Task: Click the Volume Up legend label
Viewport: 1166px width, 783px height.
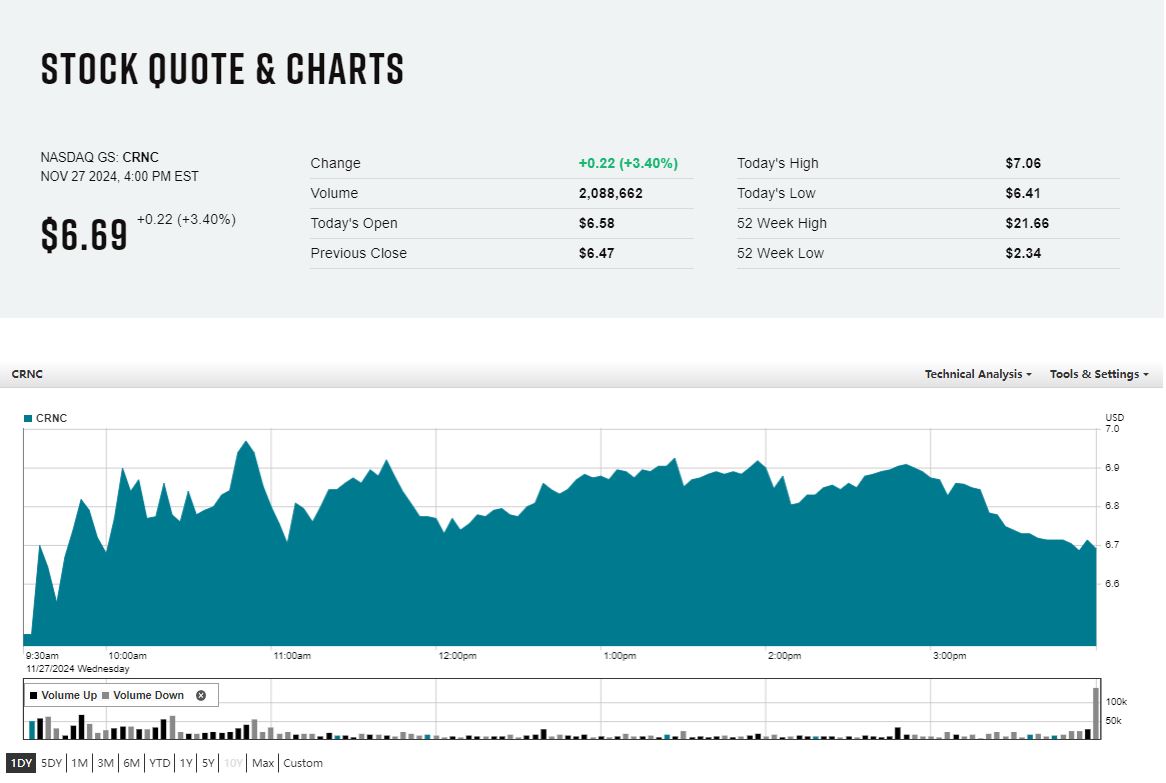Action: coord(69,695)
